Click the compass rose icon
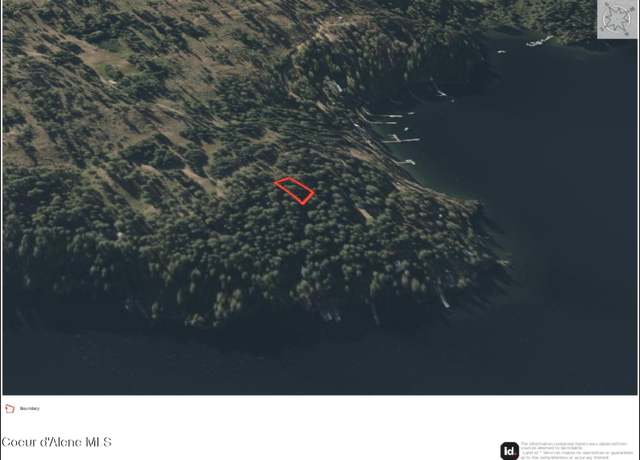The image size is (640, 460). 617,19
